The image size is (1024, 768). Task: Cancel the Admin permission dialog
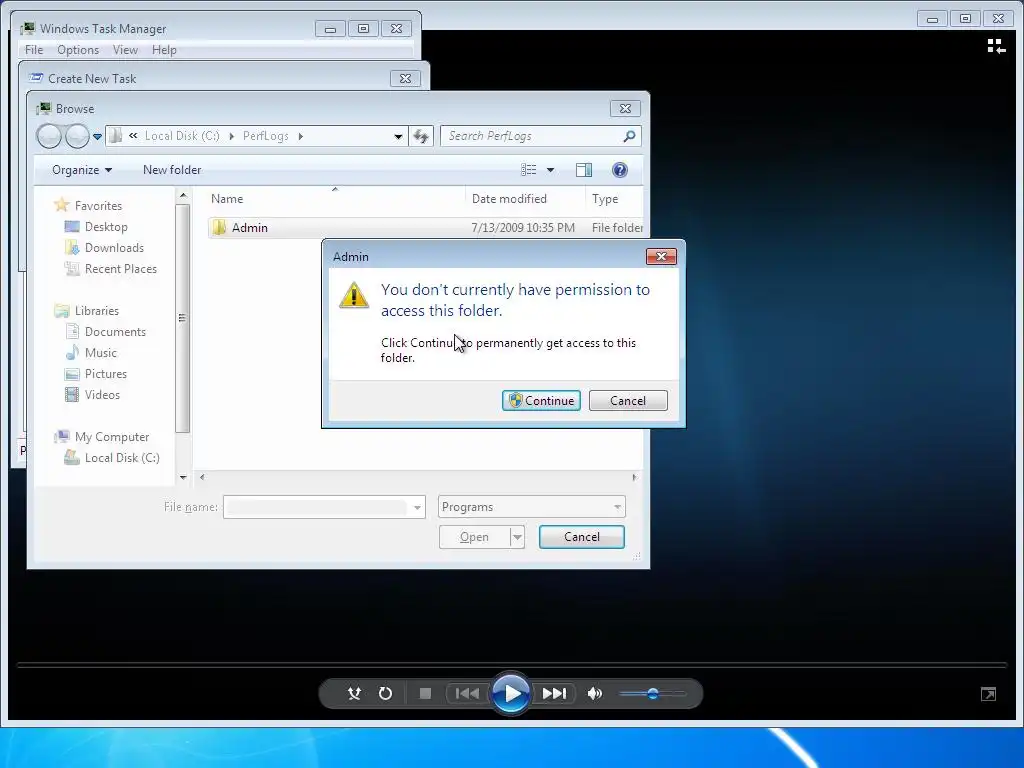(x=628, y=400)
